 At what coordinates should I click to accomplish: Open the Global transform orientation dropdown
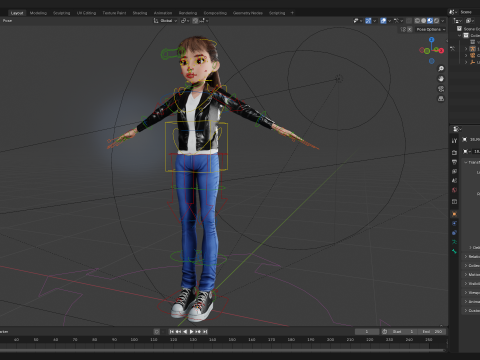(x=165, y=21)
